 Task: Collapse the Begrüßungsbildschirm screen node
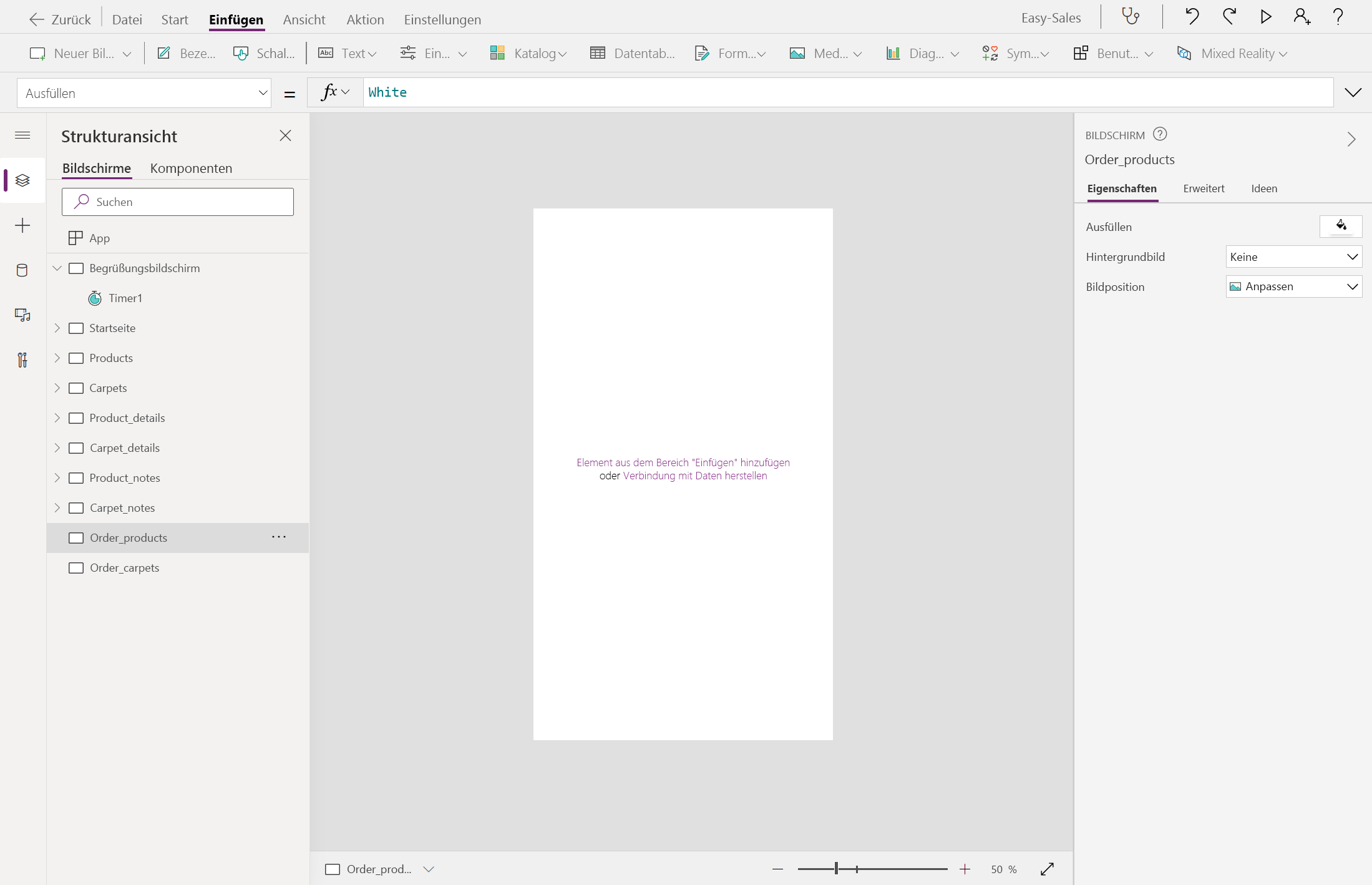click(x=57, y=268)
